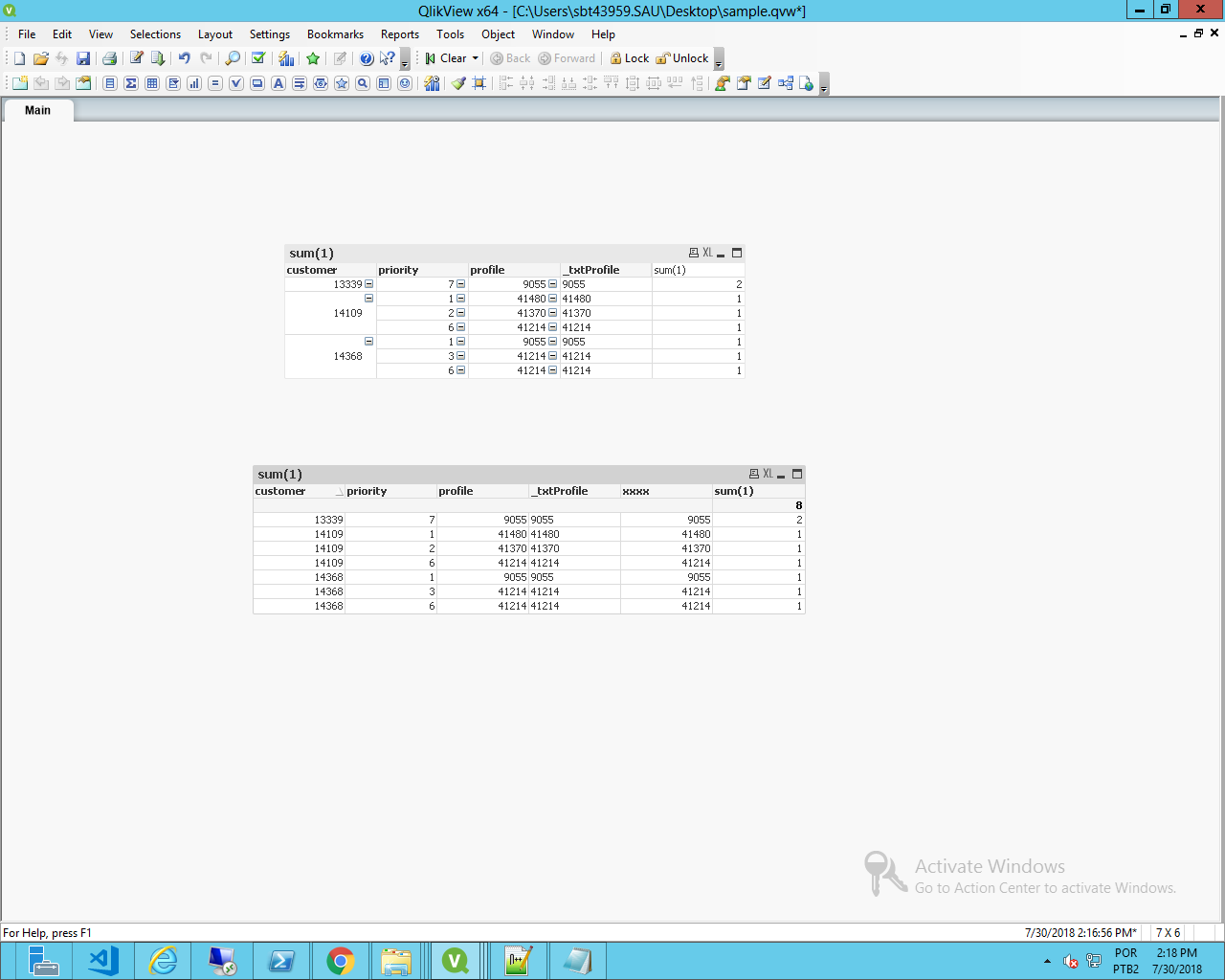Add a bookmark with the green star

pos(313,58)
